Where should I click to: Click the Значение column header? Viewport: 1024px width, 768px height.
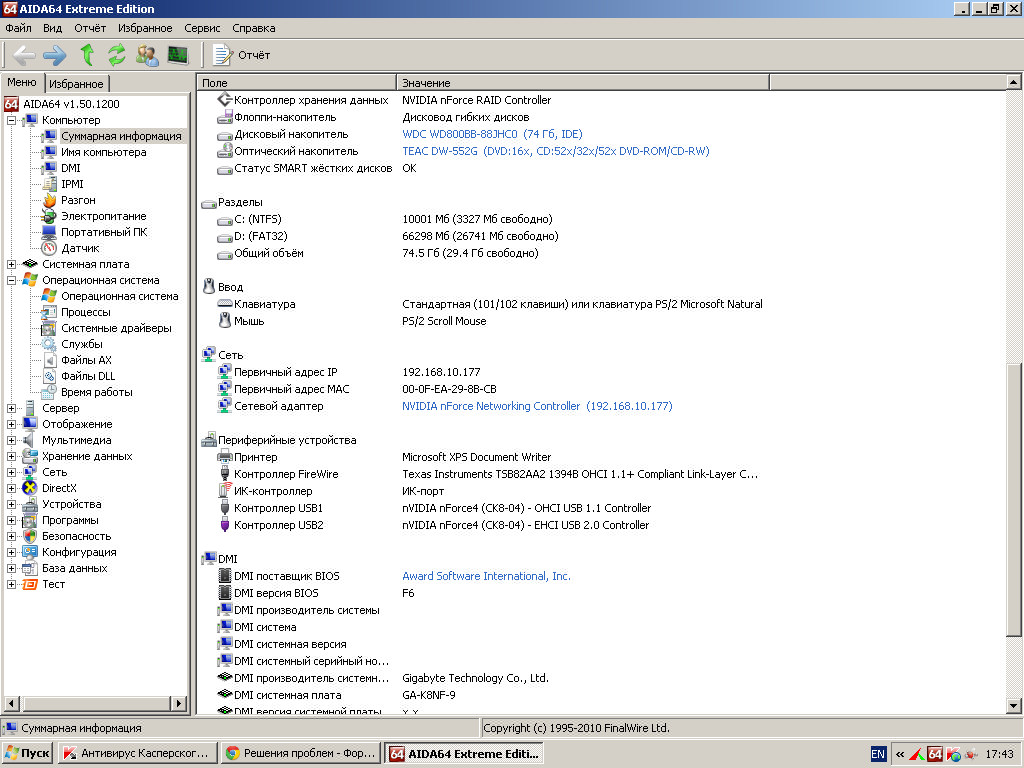click(426, 83)
